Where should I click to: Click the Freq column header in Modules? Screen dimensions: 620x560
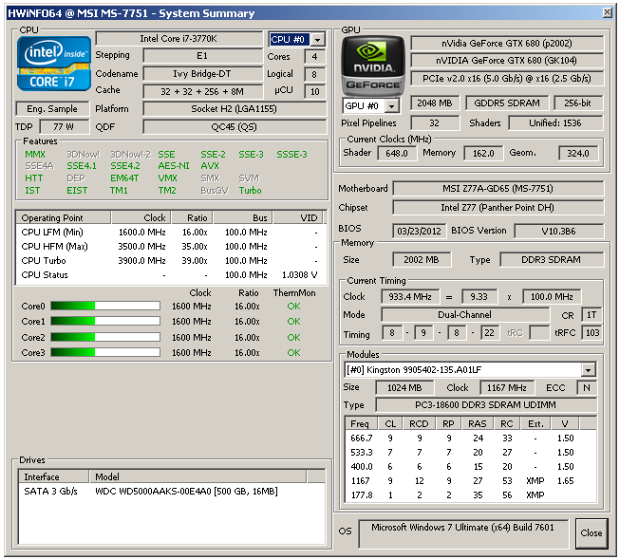coord(361,424)
